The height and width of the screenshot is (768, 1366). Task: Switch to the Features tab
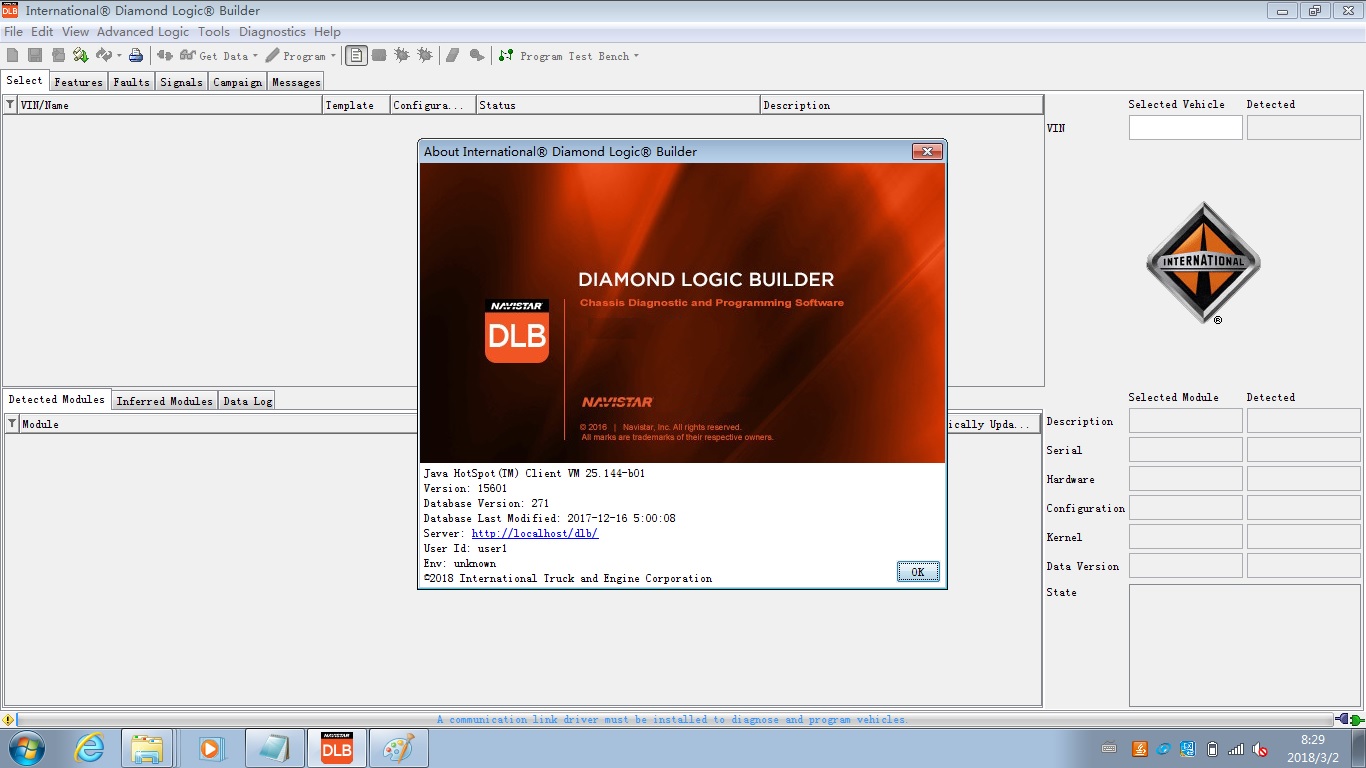(x=78, y=82)
